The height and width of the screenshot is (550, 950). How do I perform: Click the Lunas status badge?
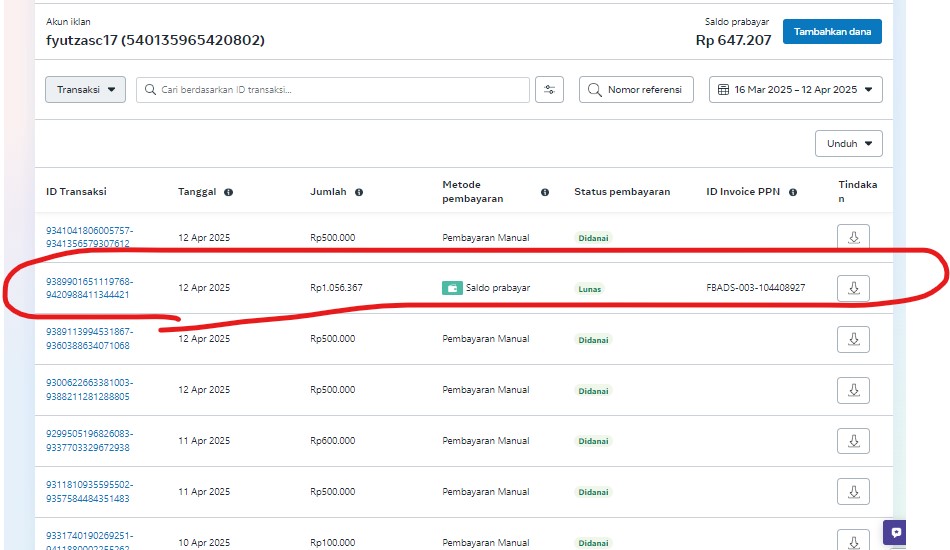(x=589, y=289)
